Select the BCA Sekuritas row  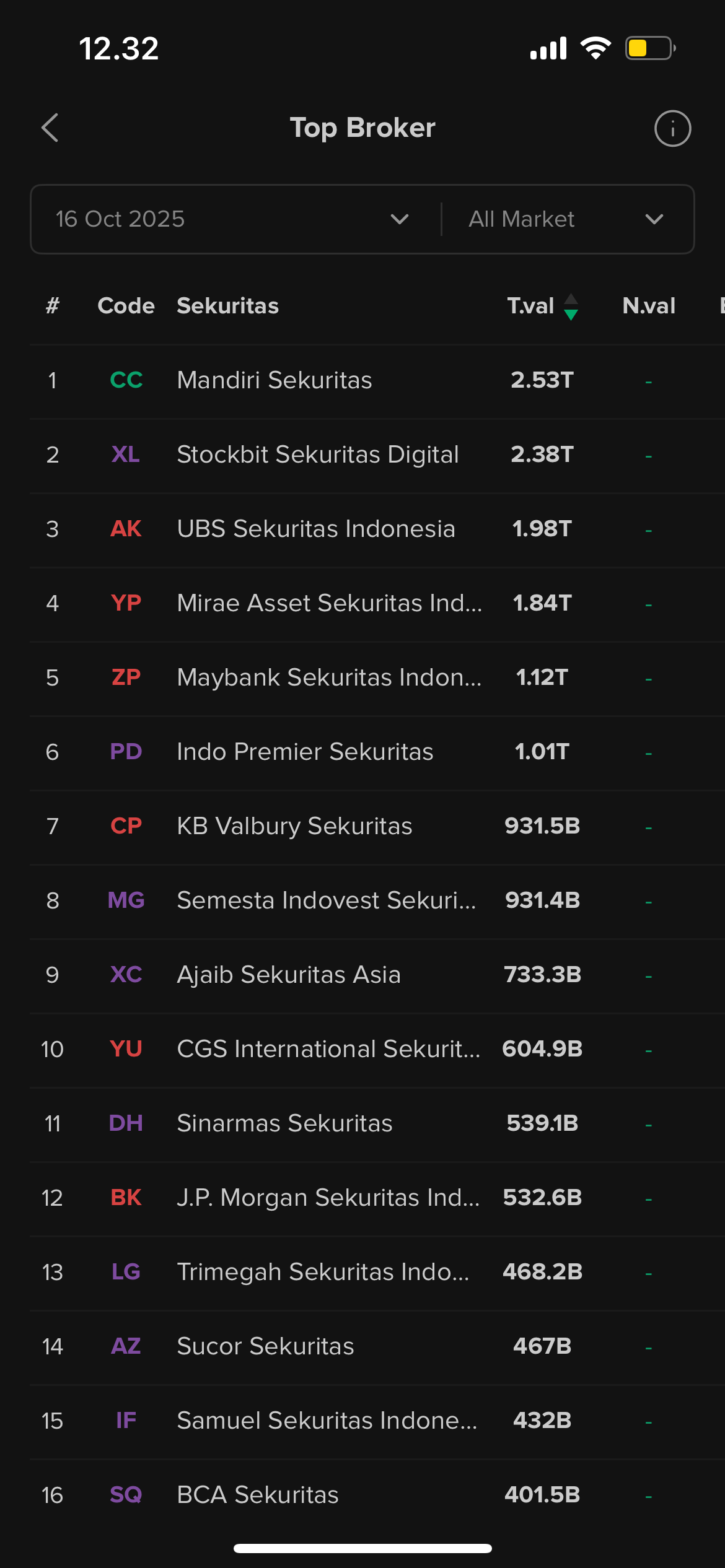coord(258,1495)
